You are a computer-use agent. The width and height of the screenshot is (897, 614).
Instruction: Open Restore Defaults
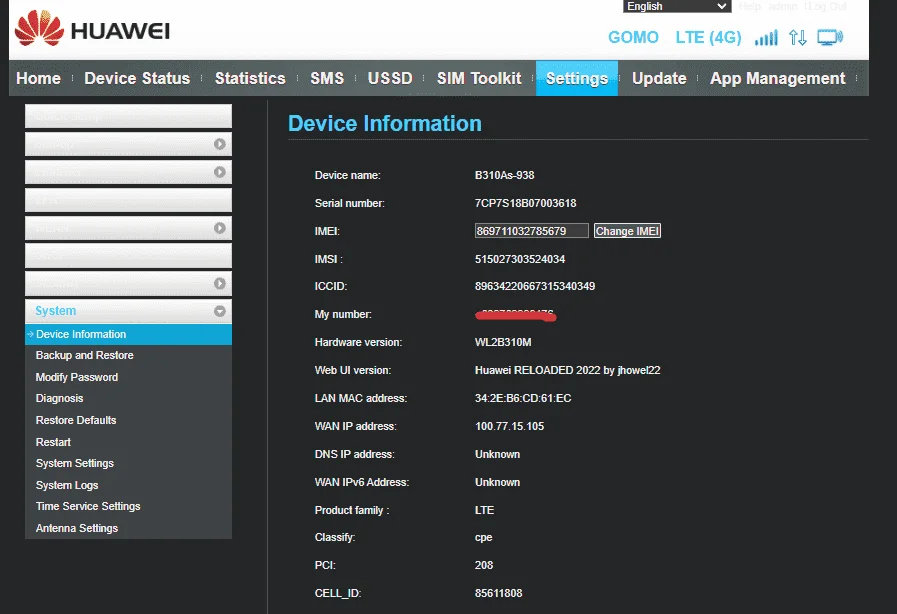point(76,420)
